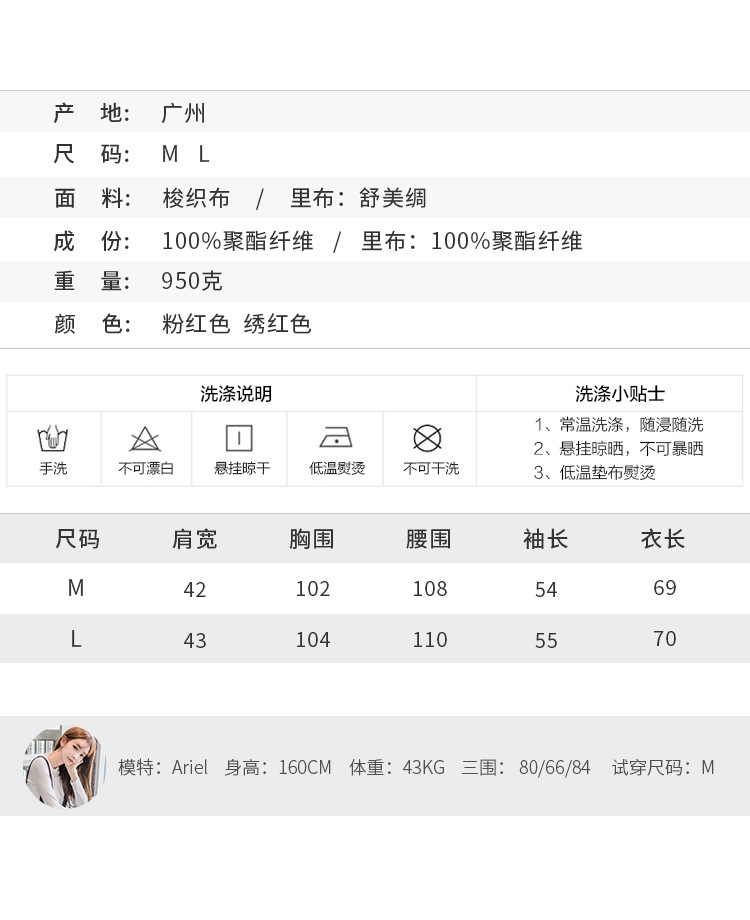Click the 重量 label
Screen dimensions: 750x920
coord(92,281)
